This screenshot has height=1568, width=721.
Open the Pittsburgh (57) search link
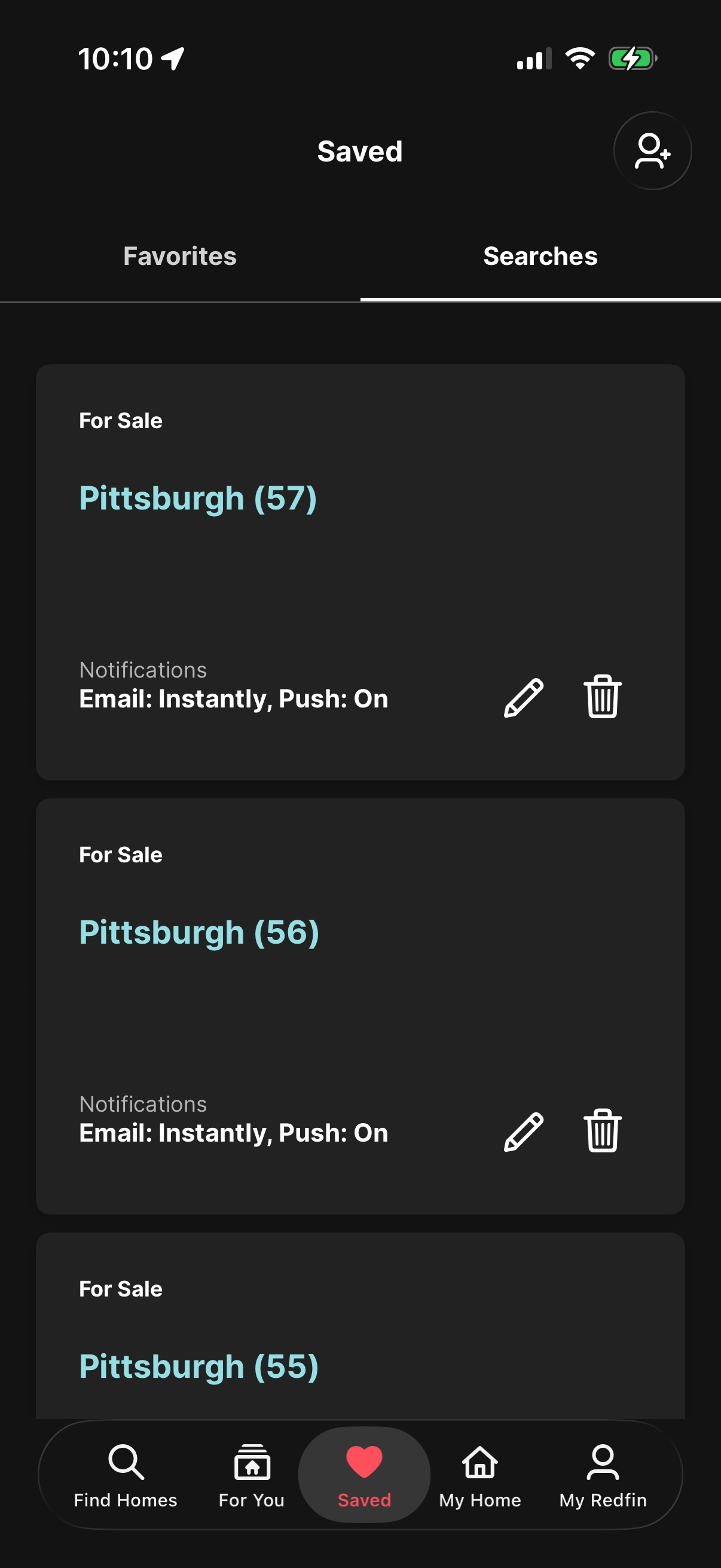198,499
